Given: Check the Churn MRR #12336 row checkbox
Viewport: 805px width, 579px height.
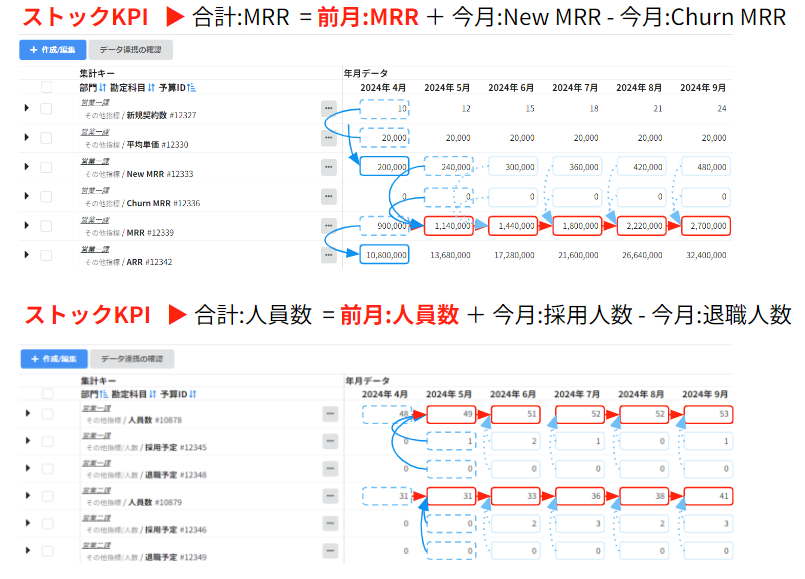Looking at the screenshot, I should 46,197.
